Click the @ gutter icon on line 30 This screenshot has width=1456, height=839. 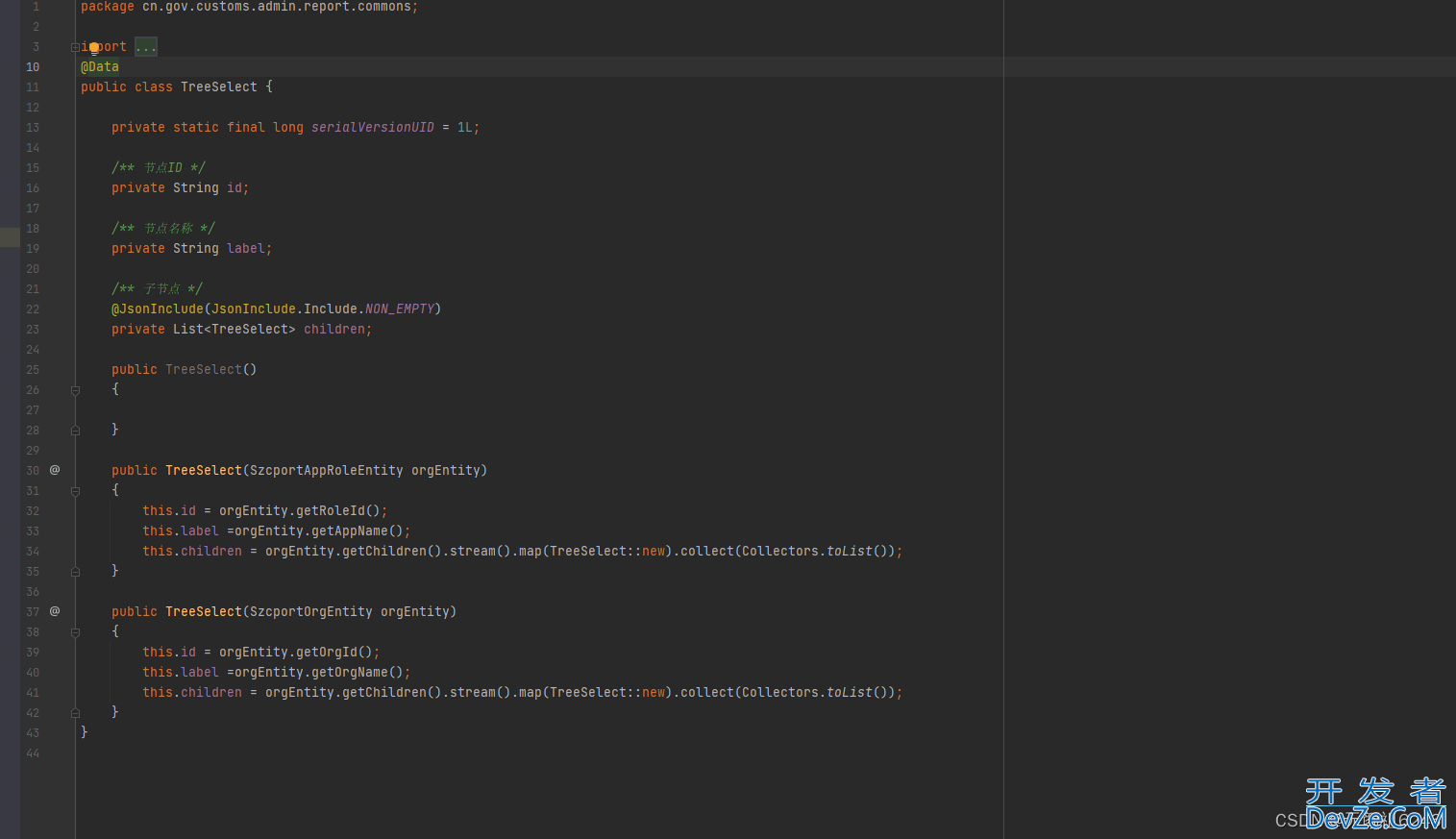(x=55, y=470)
